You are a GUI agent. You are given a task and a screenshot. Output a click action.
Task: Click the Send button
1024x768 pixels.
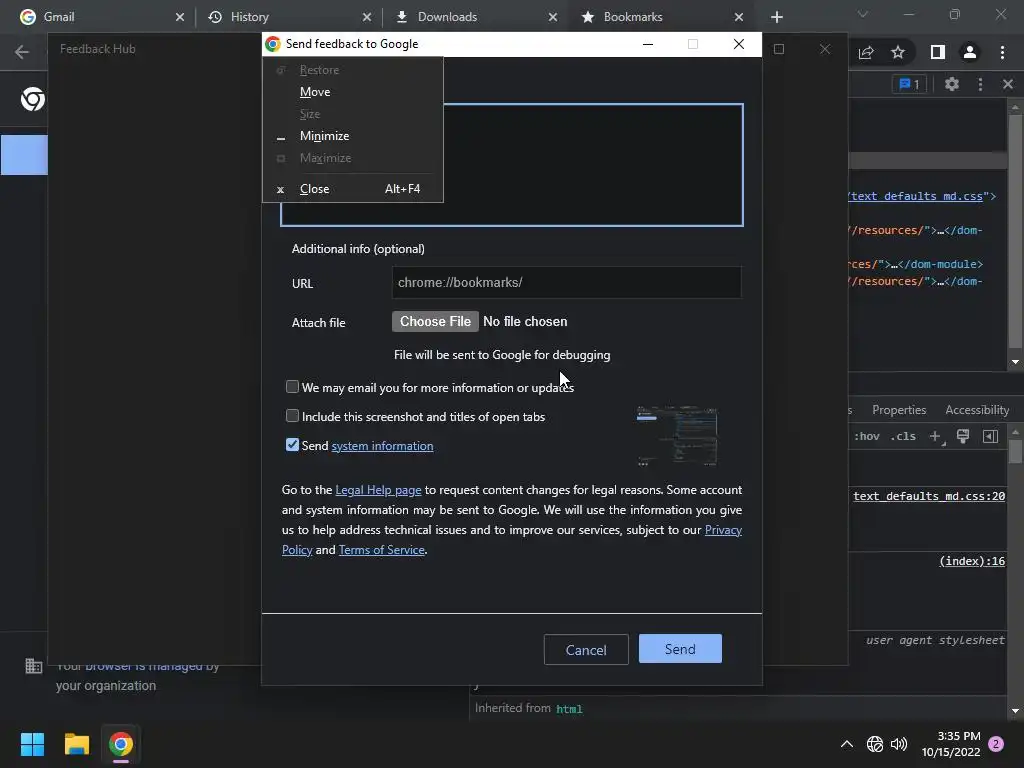click(x=680, y=649)
